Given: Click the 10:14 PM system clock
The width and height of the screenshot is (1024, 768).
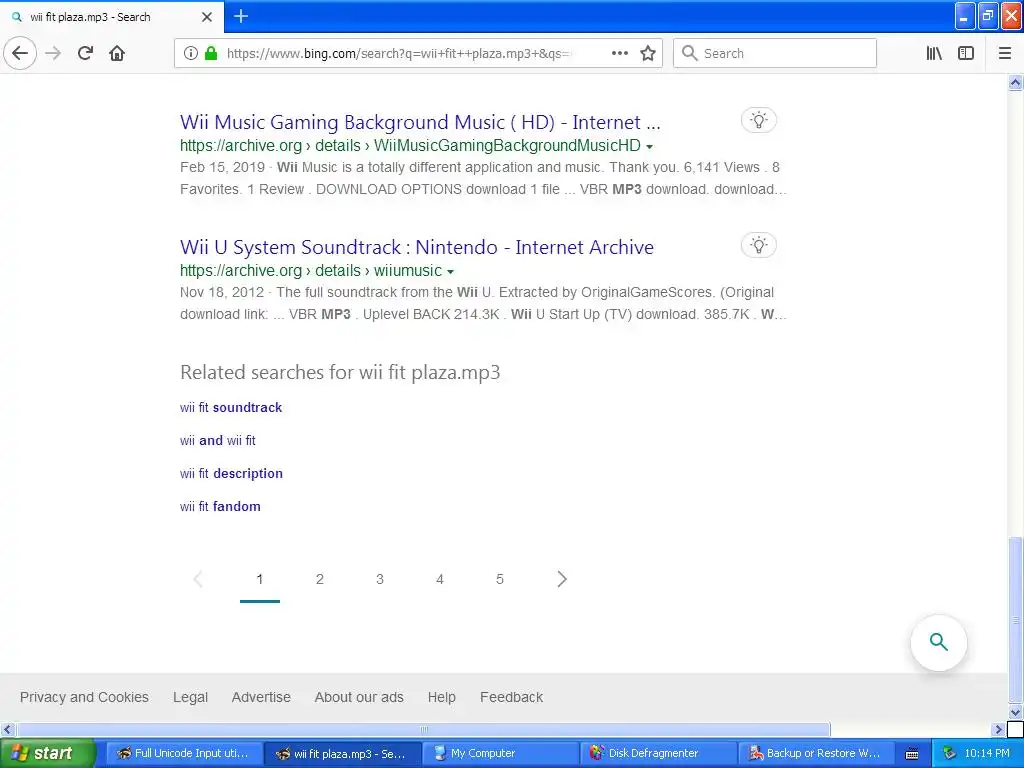Looking at the screenshot, I should [987, 754].
